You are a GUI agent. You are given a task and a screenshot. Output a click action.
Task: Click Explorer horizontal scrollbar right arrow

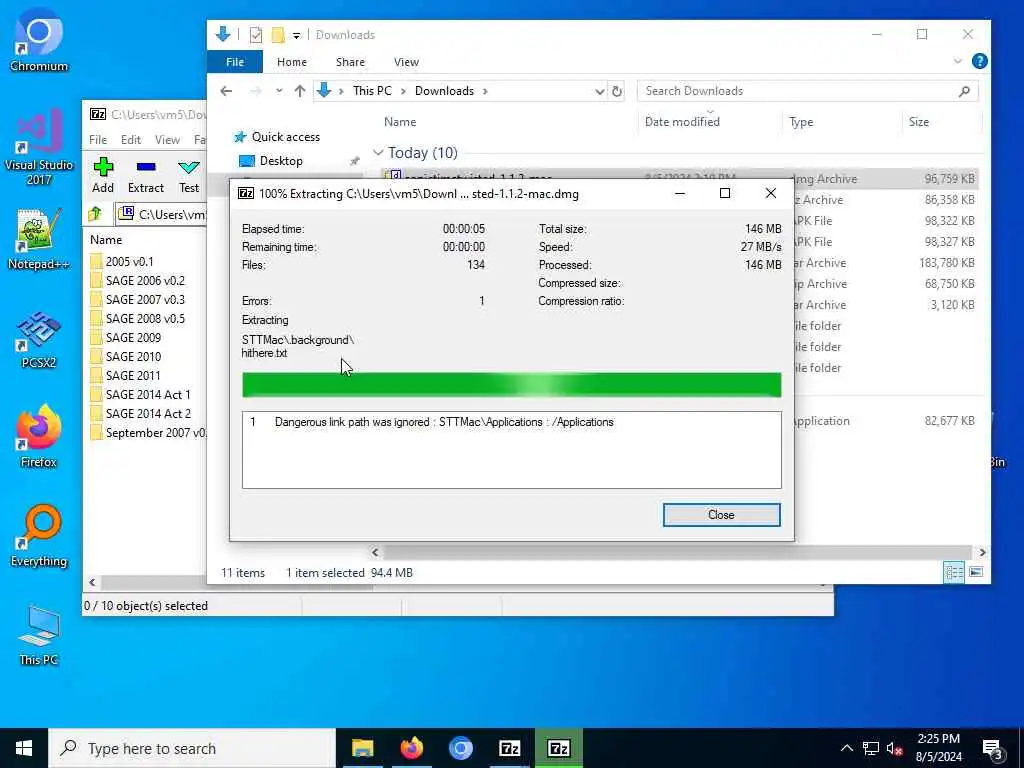click(982, 552)
